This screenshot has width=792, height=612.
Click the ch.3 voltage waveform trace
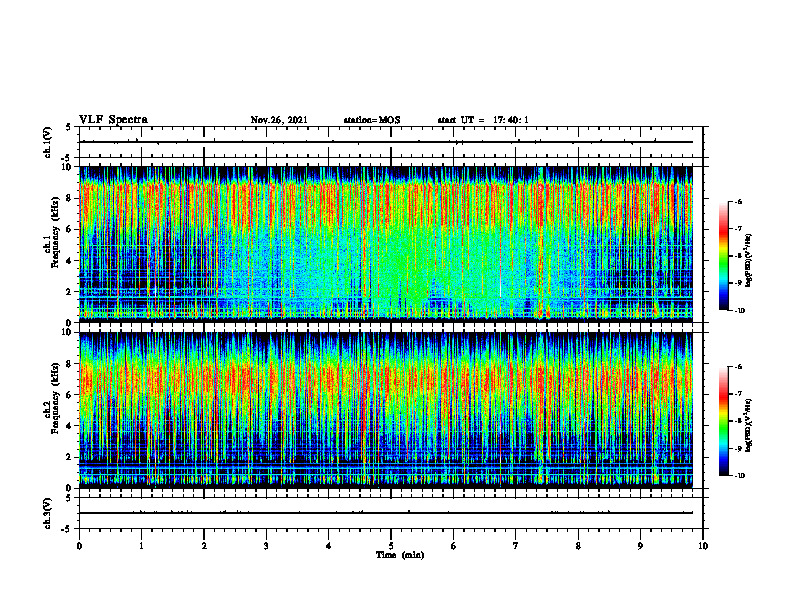point(386,513)
